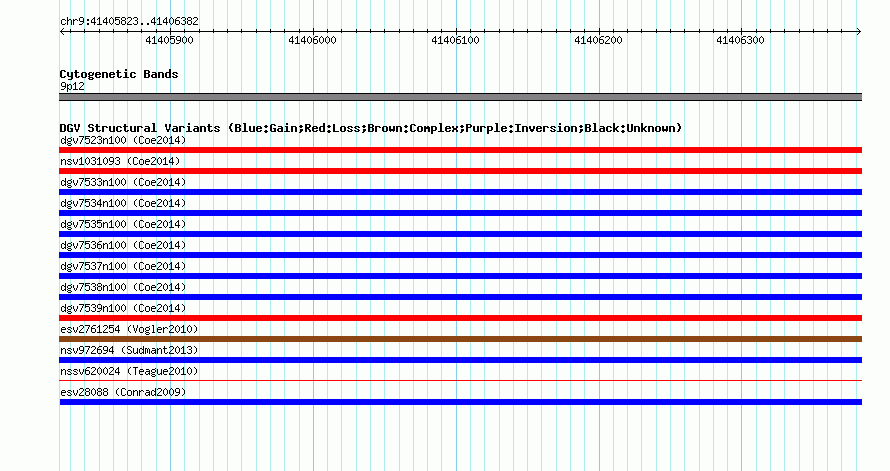Open the dgv7539n100 (Coe2014) label
The image size is (890, 471).
click(x=123, y=308)
